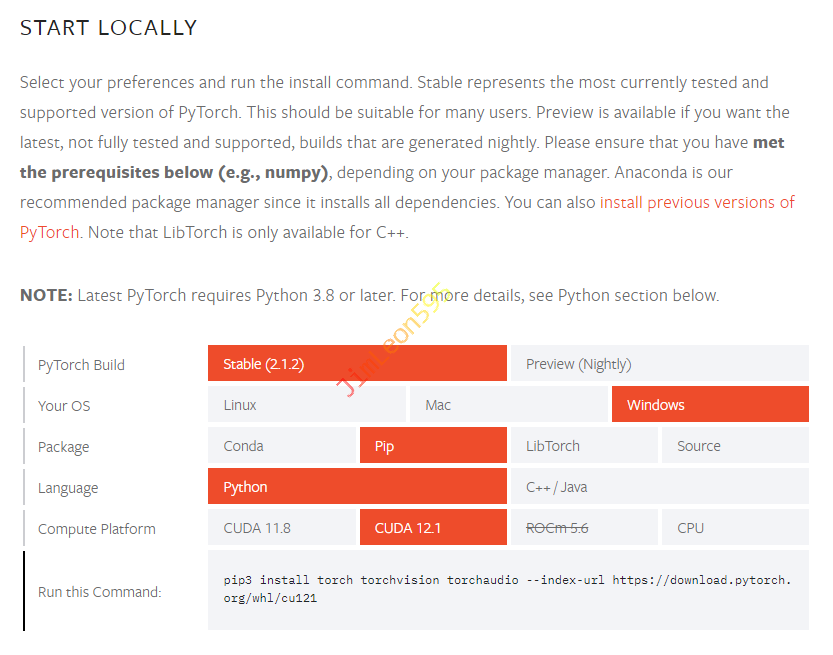The image size is (833, 655).
Task: Pick Mac as the operating system
Action: pos(508,405)
